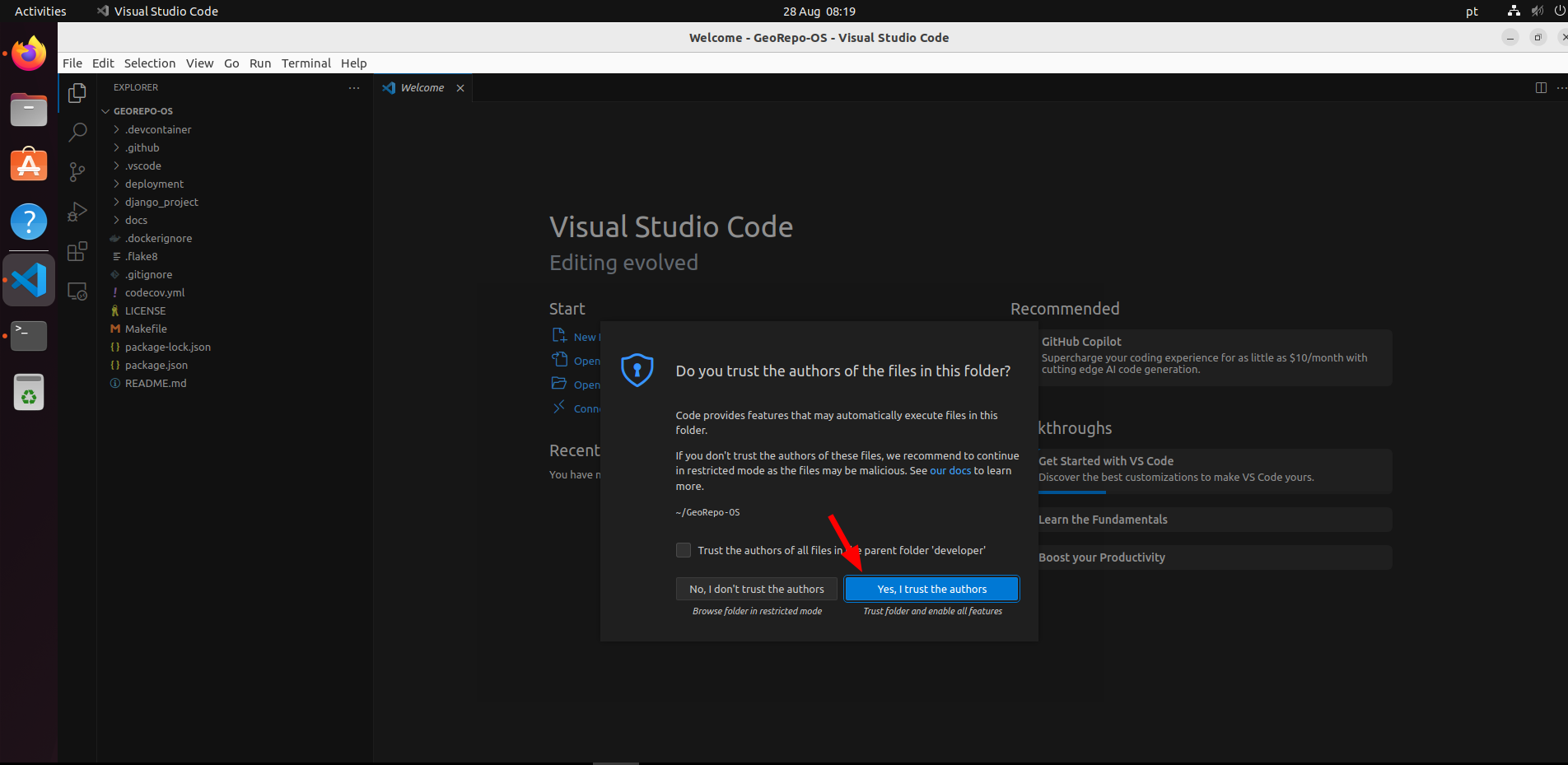Open the Search view in activity bar
This screenshot has height=765, width=1568.
77,132
